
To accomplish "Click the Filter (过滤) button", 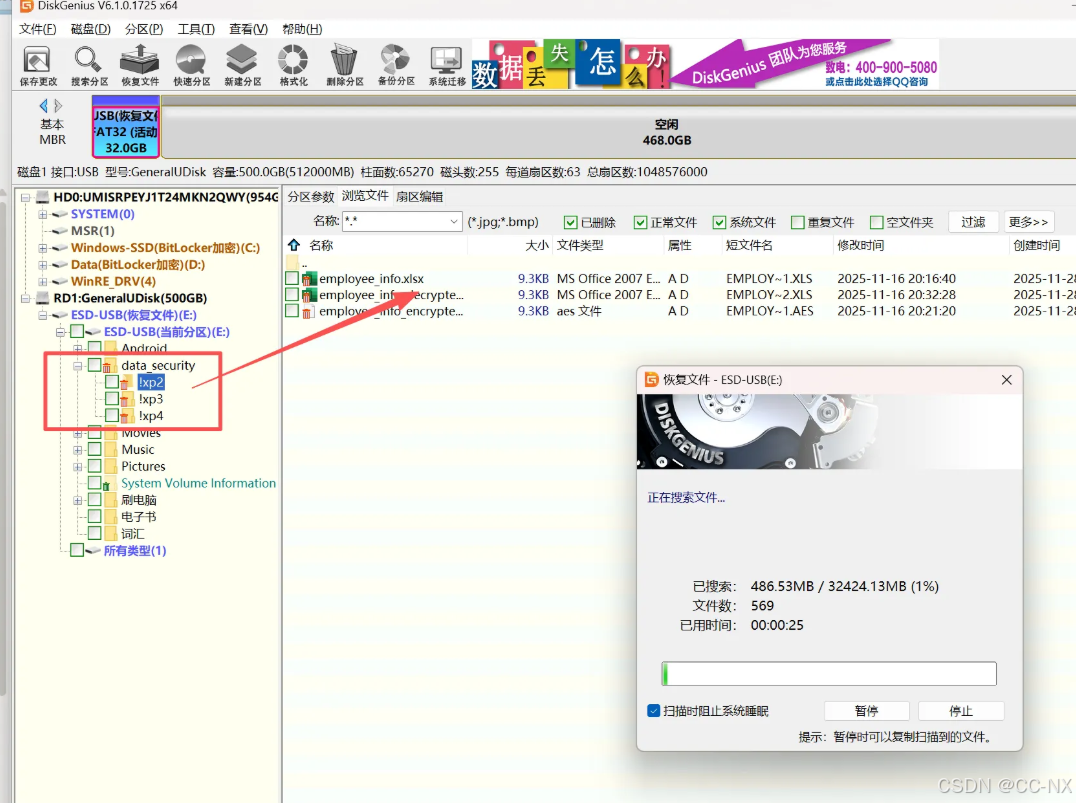I will click(973, 222).
